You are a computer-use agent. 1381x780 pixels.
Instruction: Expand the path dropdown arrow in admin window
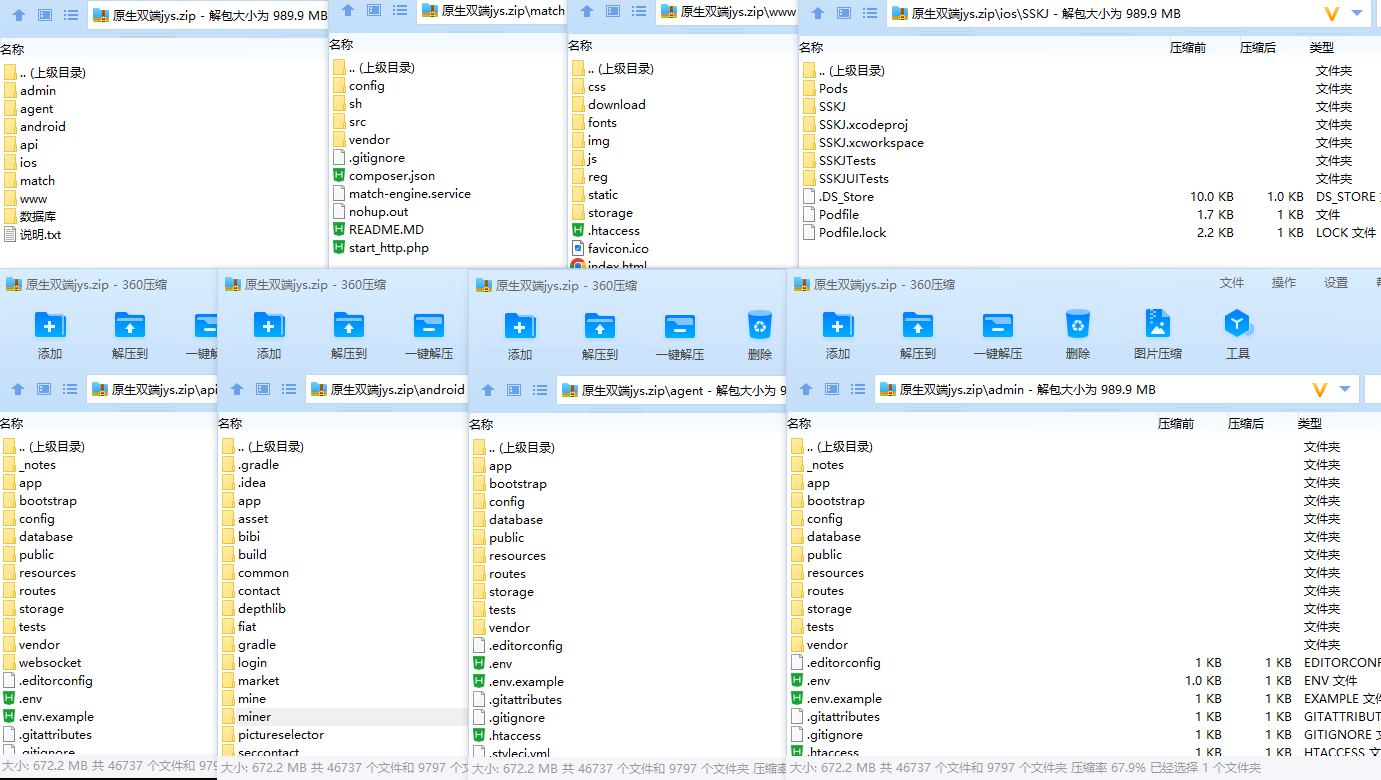(x=1345, y=389)
